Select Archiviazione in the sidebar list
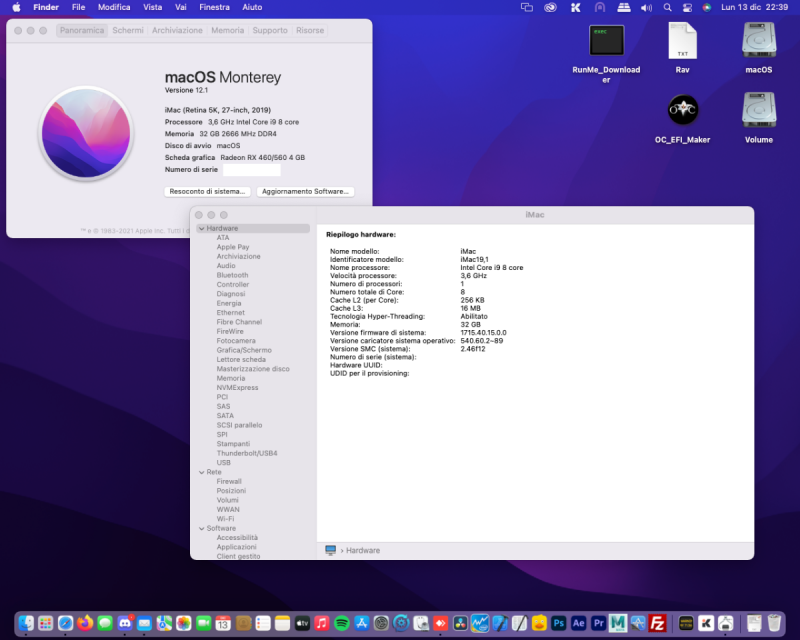 click(238, 257)
